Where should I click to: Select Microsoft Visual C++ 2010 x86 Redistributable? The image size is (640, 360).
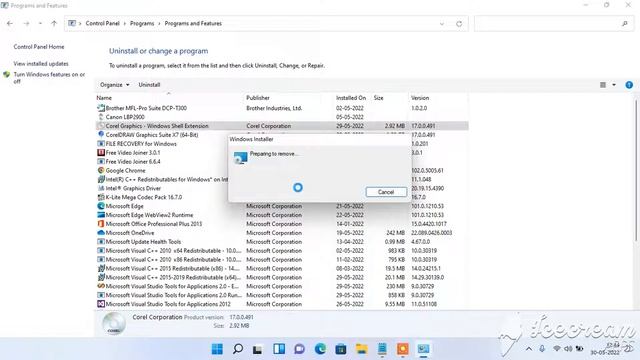click(173, 260)
